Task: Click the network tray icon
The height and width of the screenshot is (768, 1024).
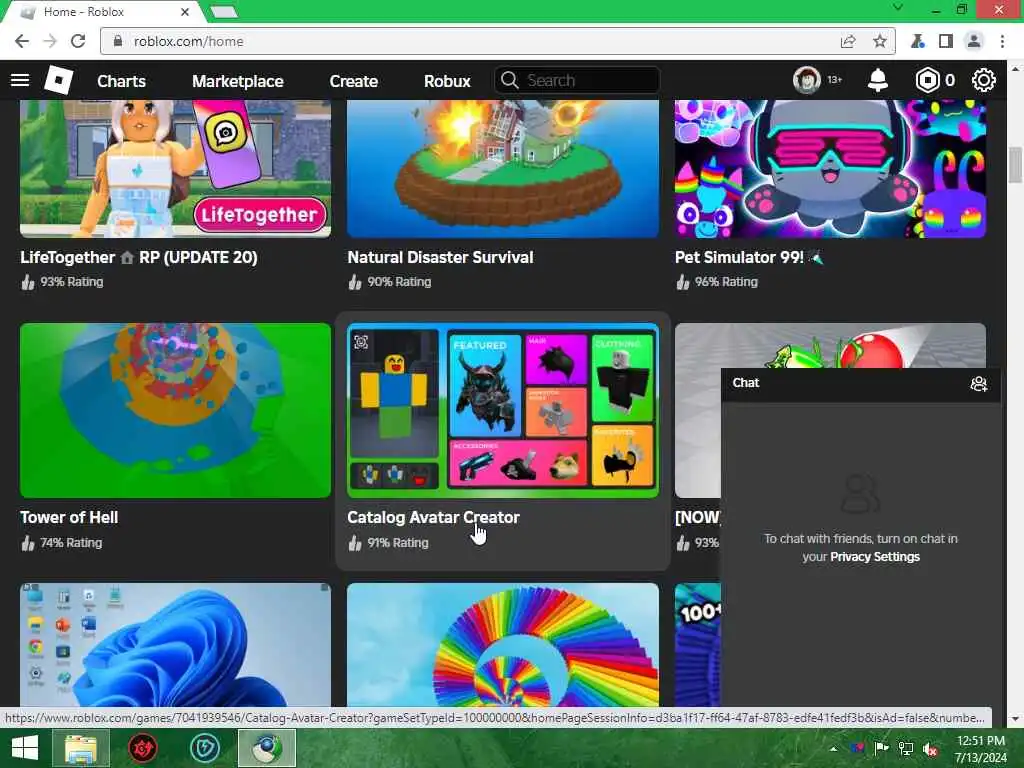Action: (x=906, y=749)
